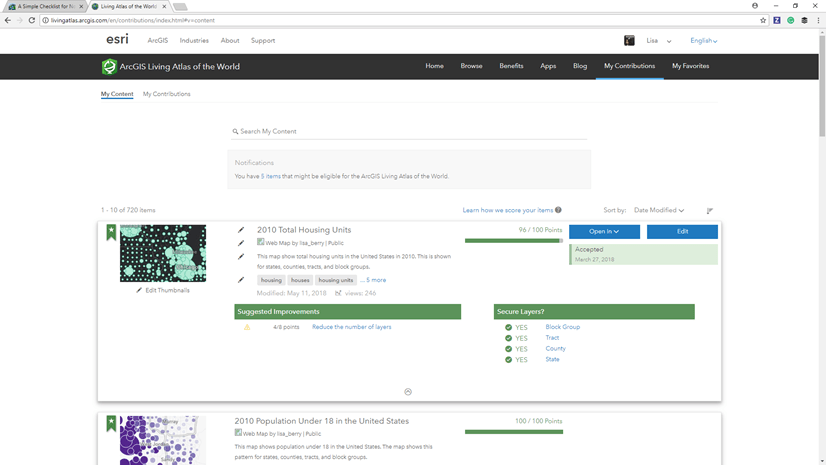Open the Tract layer link
Screen dimensions: 826x465
pos(552,338)
